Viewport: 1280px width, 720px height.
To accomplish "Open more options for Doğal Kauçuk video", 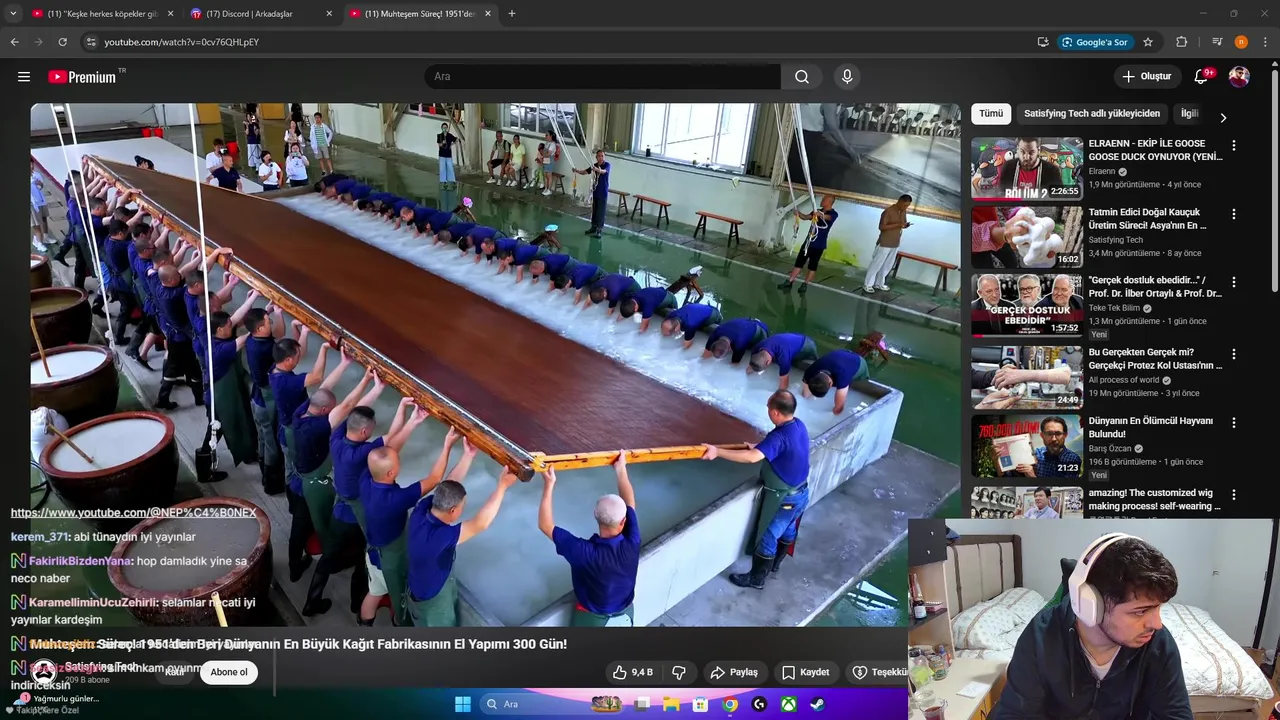I will point(1233,214).
